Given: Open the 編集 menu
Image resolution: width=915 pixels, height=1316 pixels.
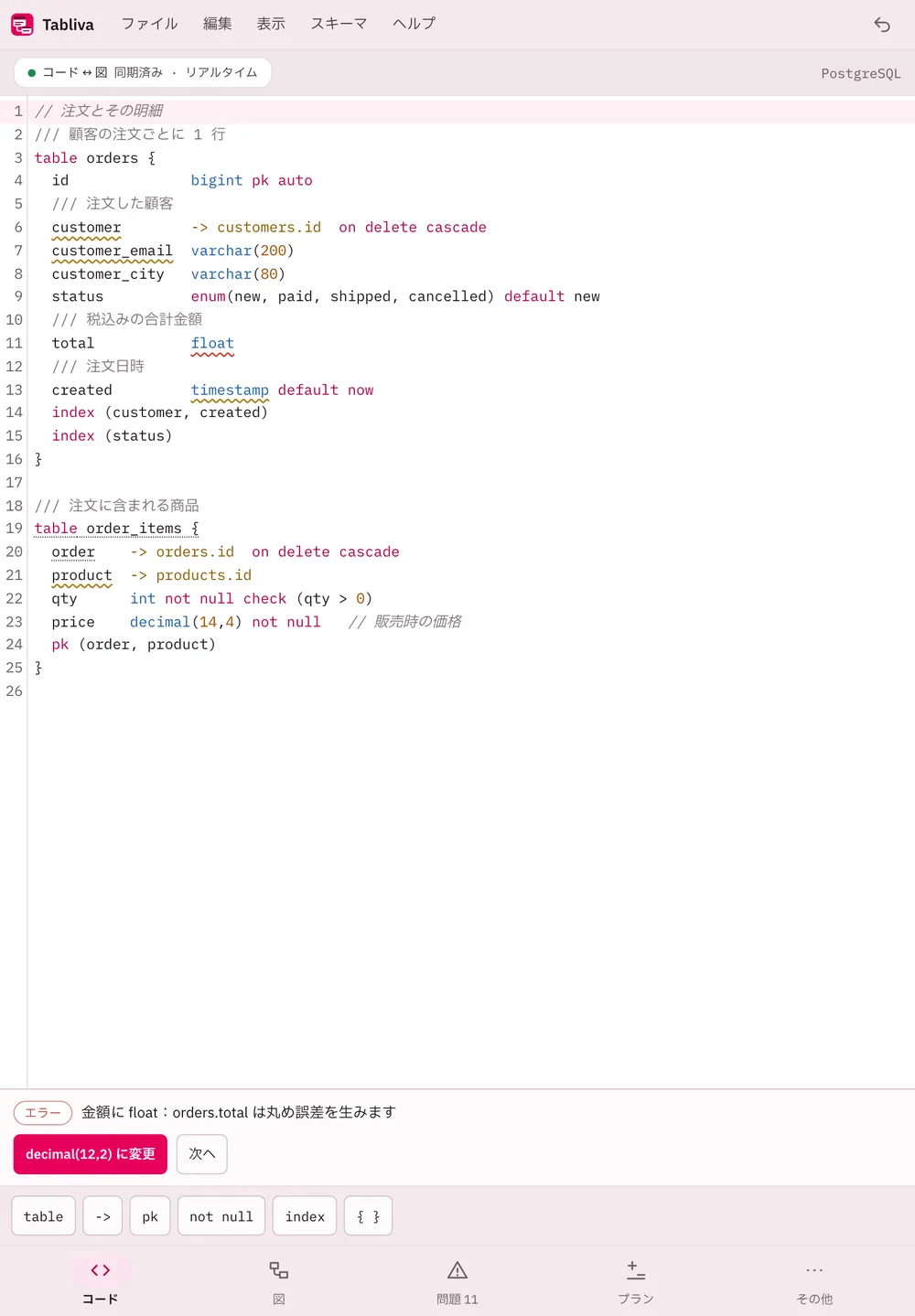Looking at the screenshot, I should tap(218, 24).
